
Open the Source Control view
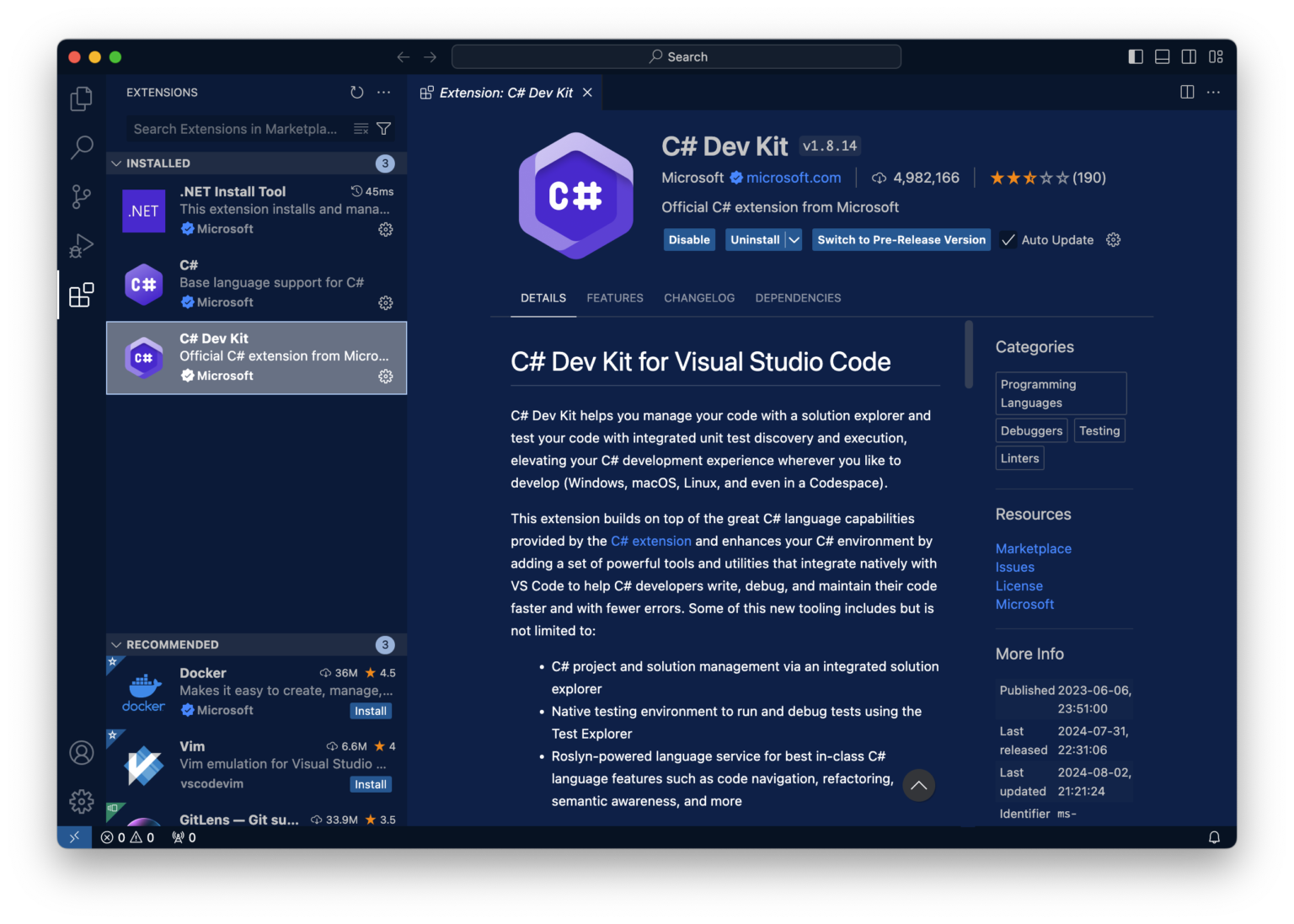click(81, 197)
